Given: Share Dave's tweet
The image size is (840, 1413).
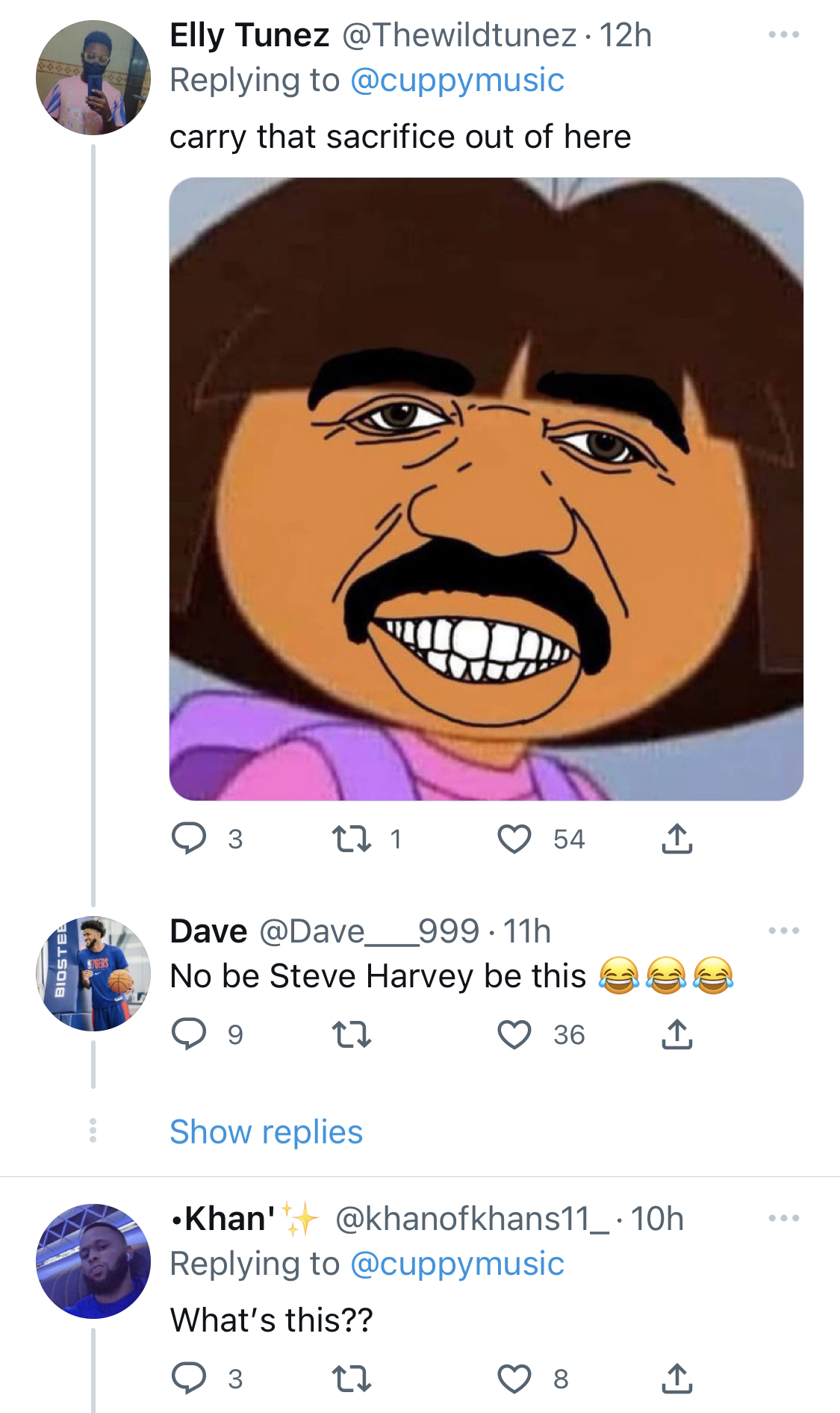Looking at the screenshot, I should coord(677,1034).
